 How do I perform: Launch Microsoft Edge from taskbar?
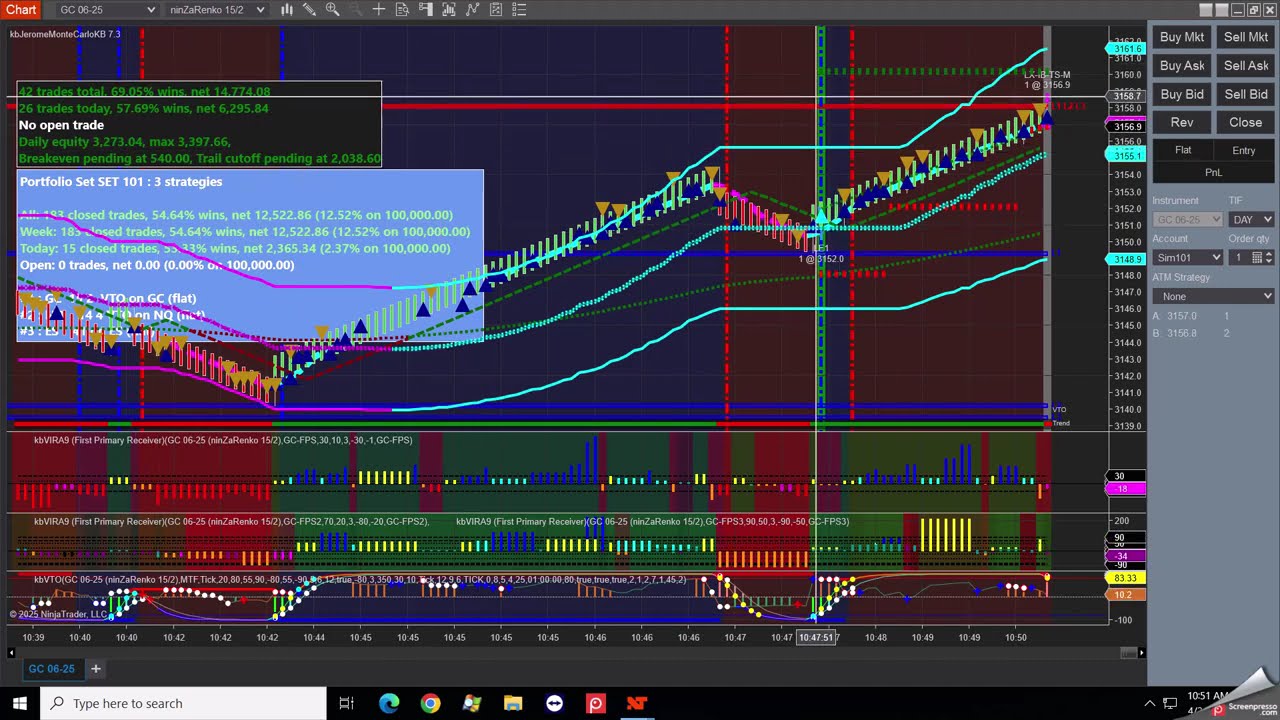389,703
